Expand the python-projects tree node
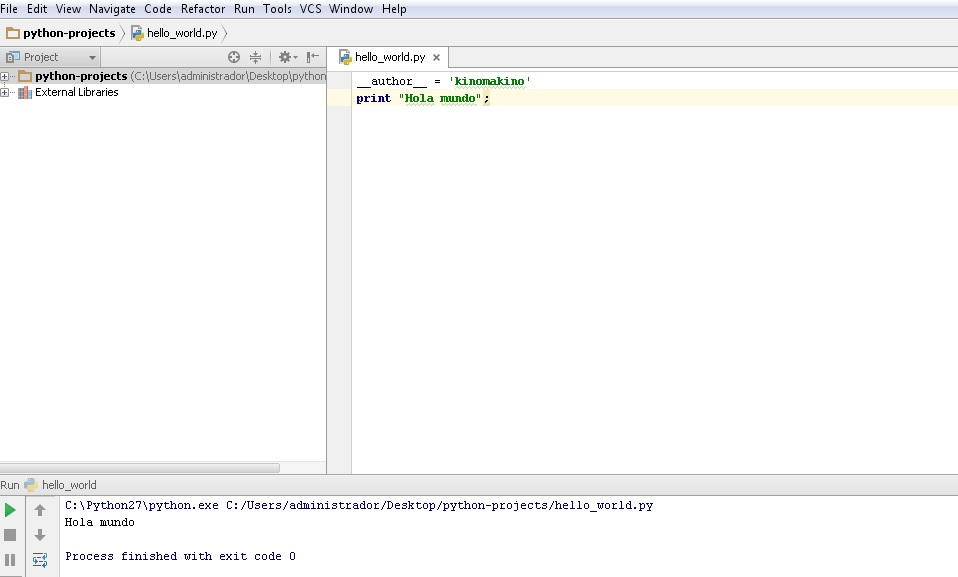The width and height of the screenshot is (958, 577). click(x=5, y=77)
